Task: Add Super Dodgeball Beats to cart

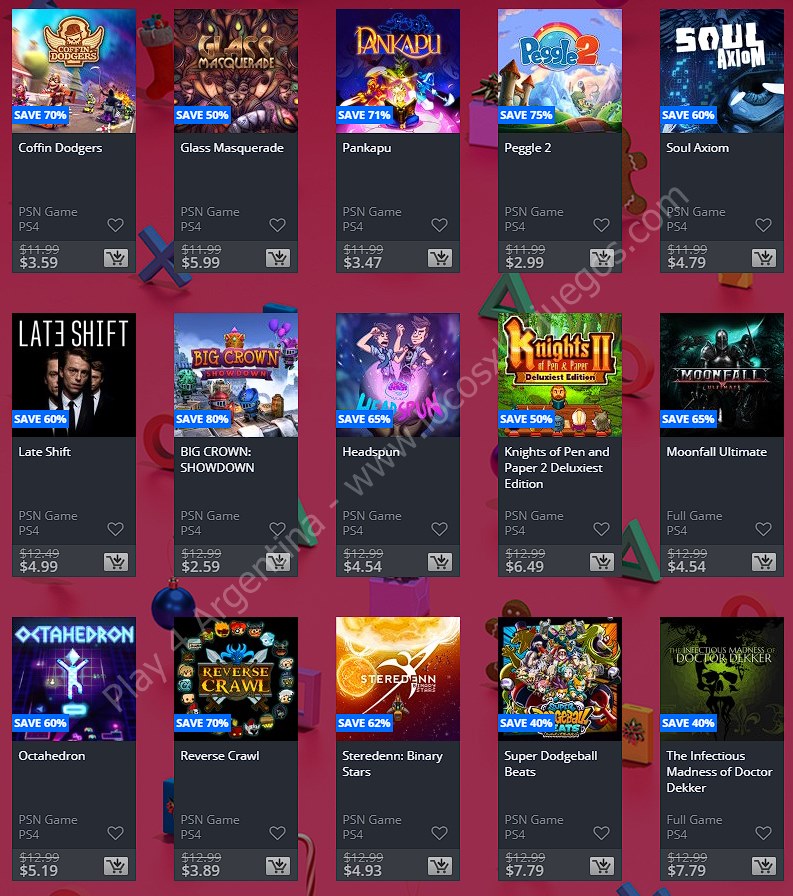Action: [602, 866]
